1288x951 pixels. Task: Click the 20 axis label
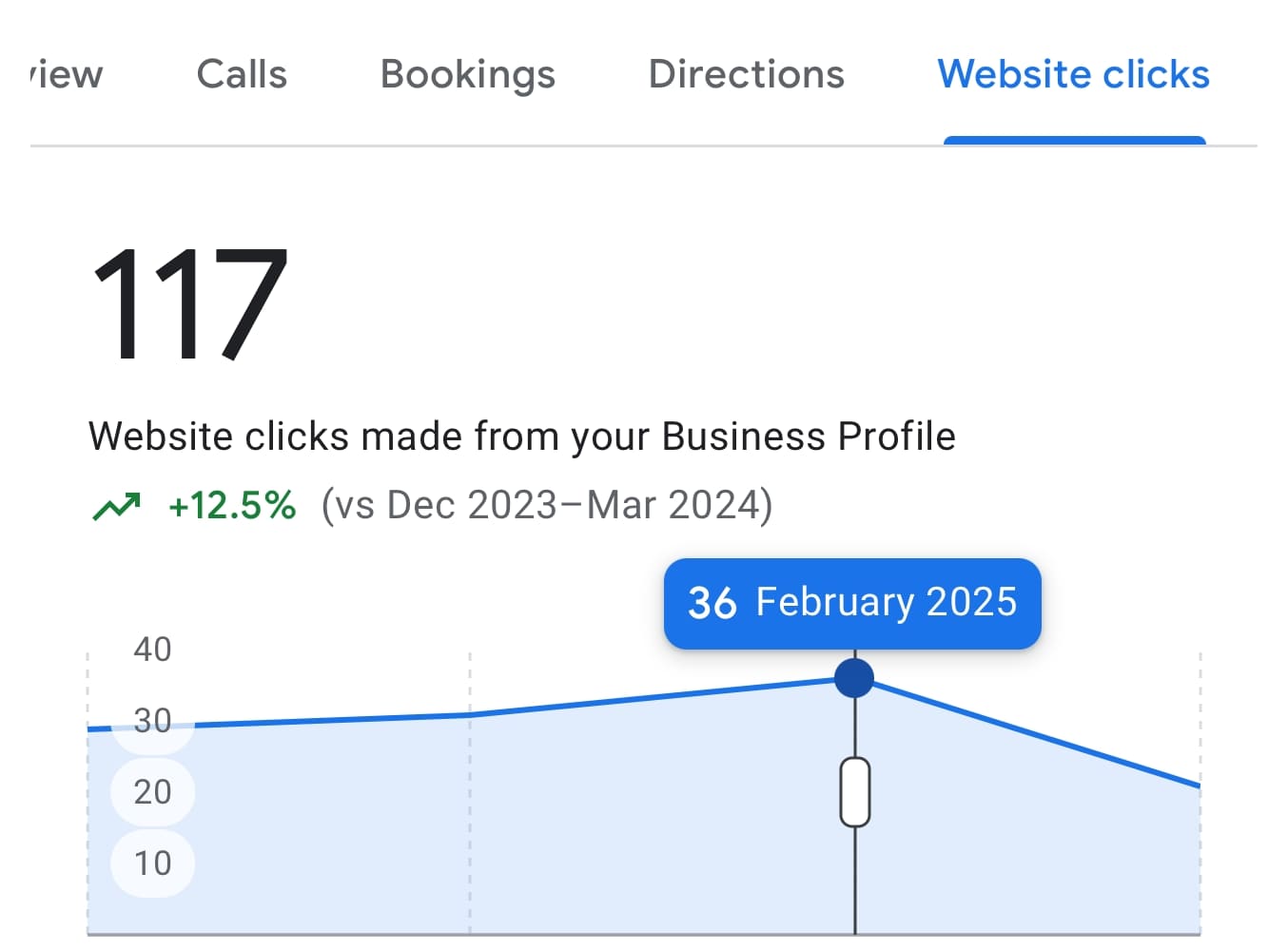(152, 791)
